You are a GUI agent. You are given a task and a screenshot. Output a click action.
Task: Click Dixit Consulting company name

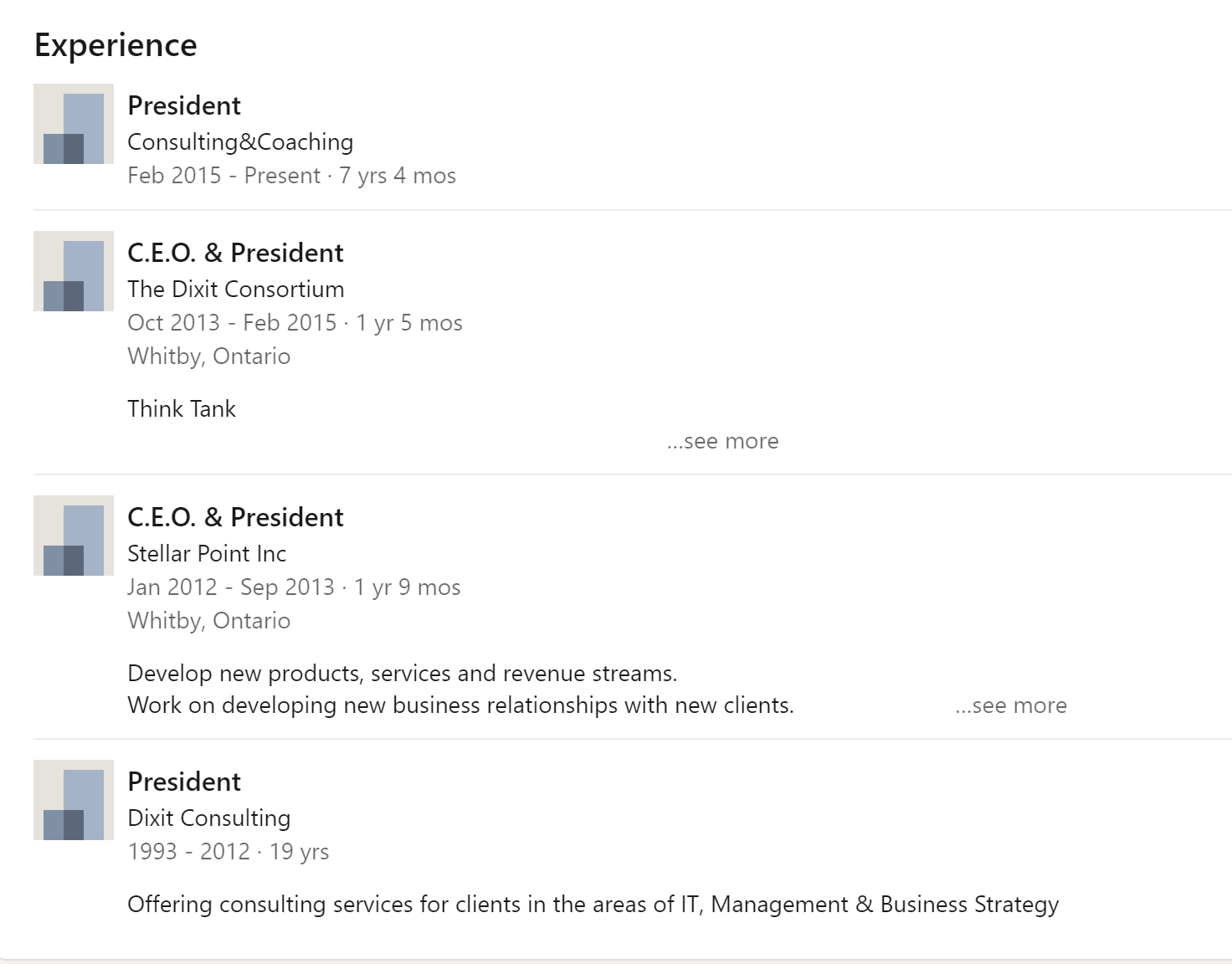click(209, 818)
